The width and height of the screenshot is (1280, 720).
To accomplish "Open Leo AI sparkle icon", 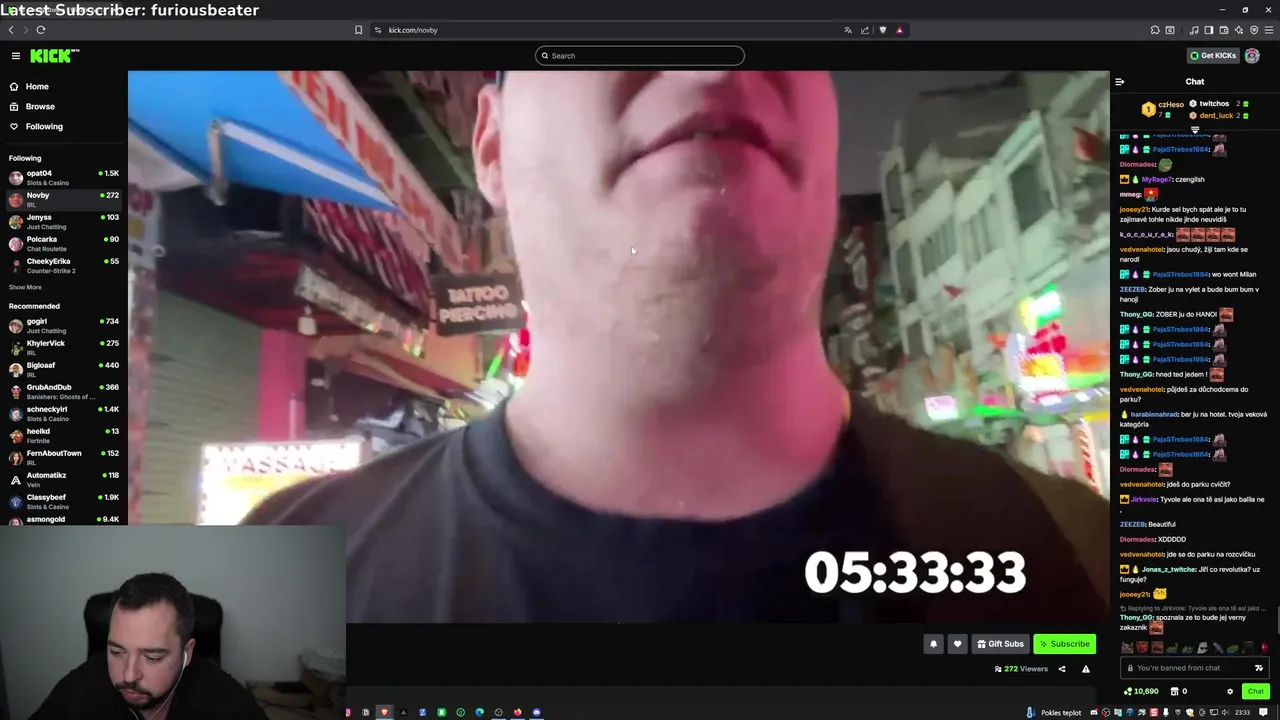I will click(1239, 30).
